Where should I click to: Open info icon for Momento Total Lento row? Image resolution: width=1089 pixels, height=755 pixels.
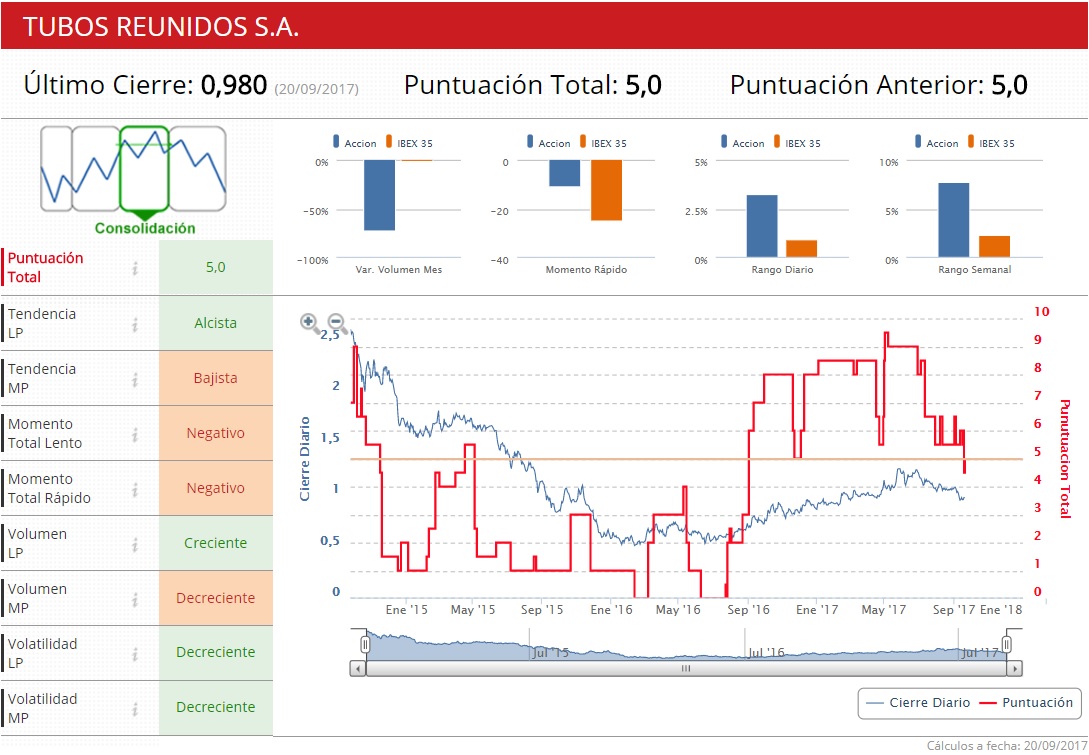135,433
